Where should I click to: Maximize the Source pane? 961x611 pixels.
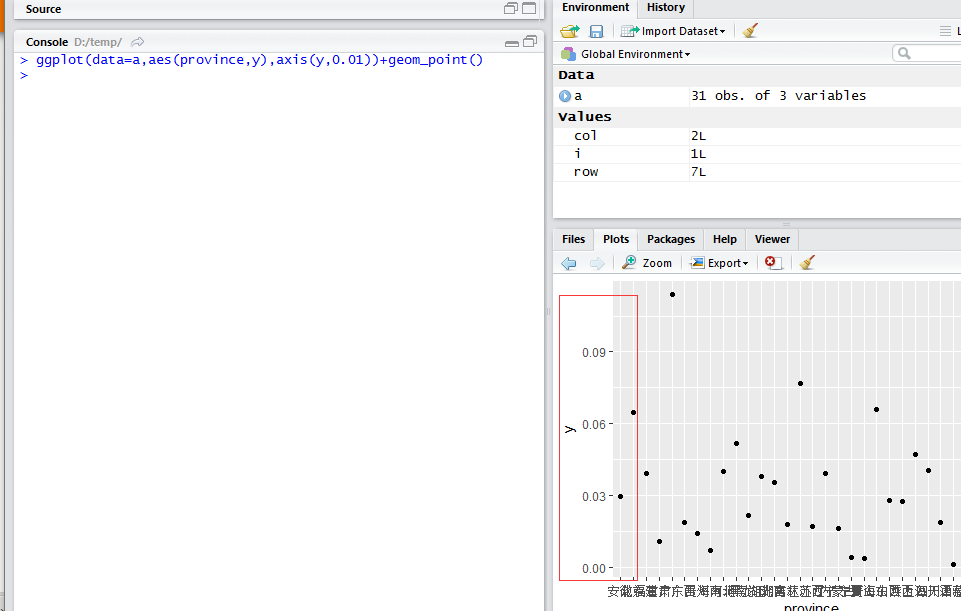point(529,8)
